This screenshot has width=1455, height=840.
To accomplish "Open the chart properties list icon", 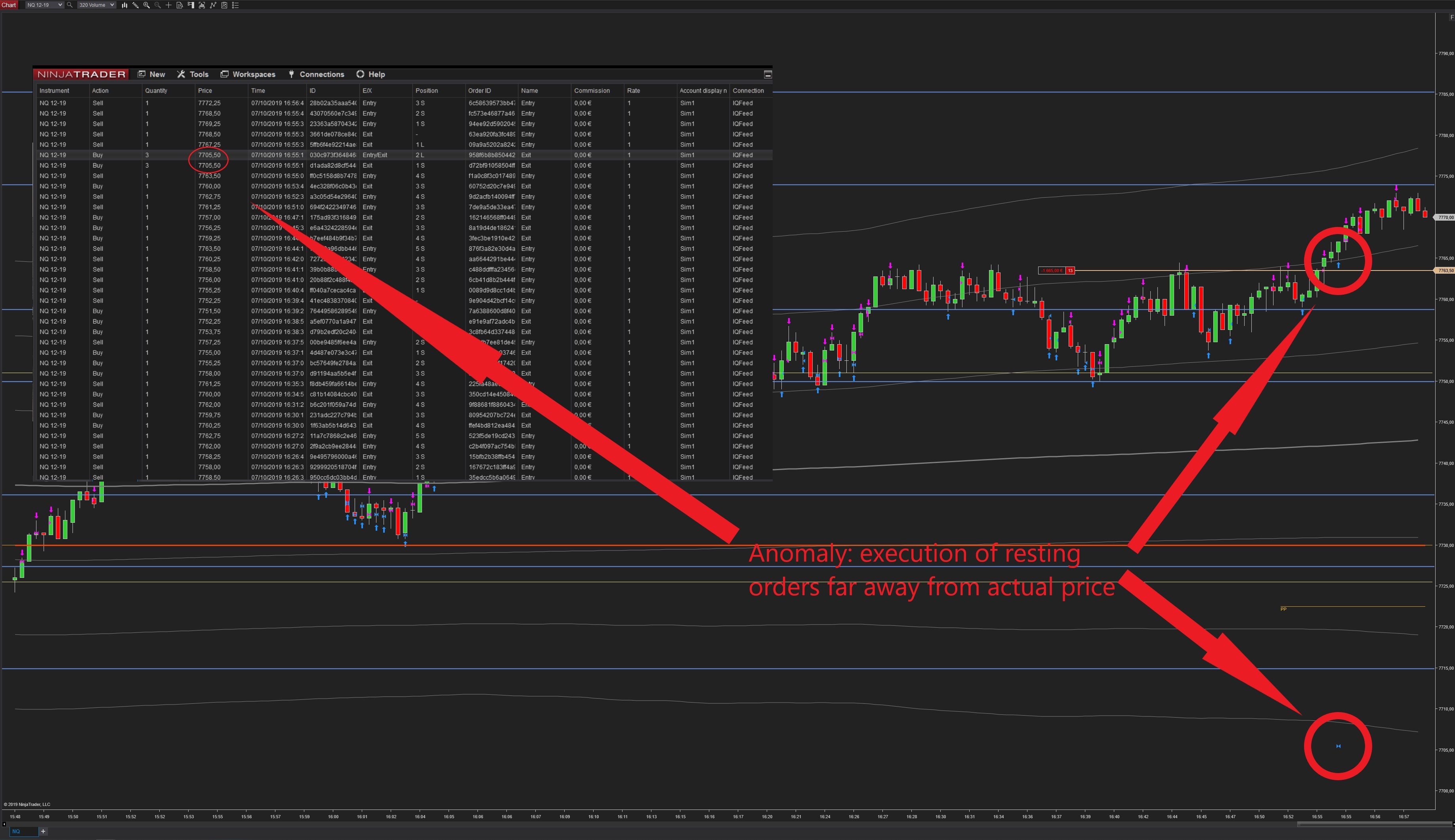I will click(x=235, y=5).
